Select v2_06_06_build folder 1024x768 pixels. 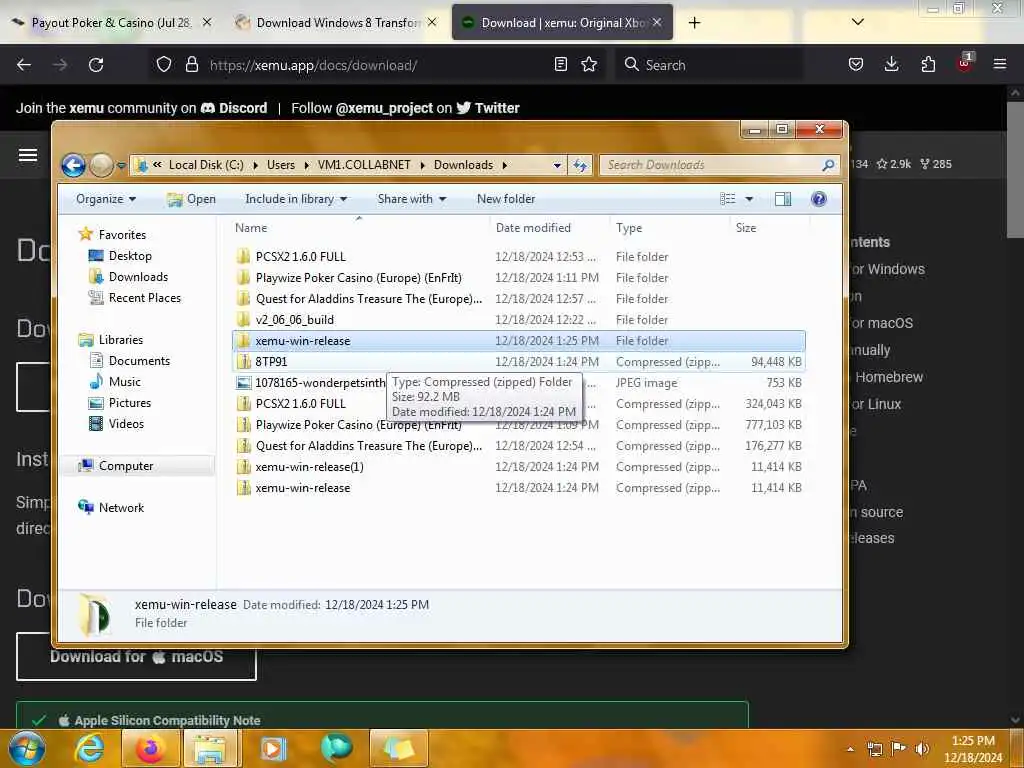[519, 319]
